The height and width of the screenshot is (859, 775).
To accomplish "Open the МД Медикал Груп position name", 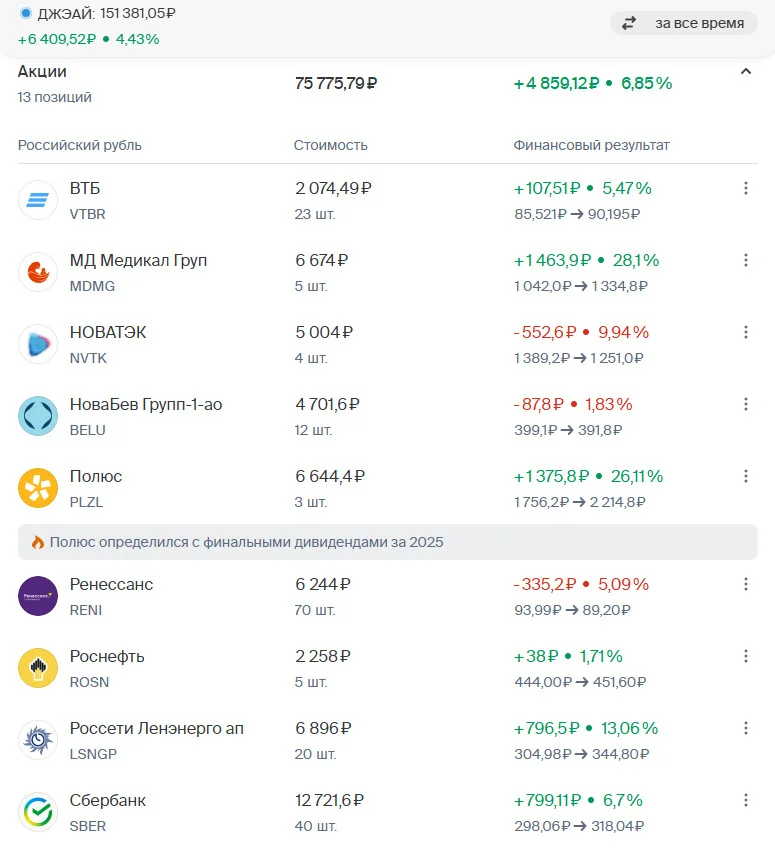I will [138, 260].
